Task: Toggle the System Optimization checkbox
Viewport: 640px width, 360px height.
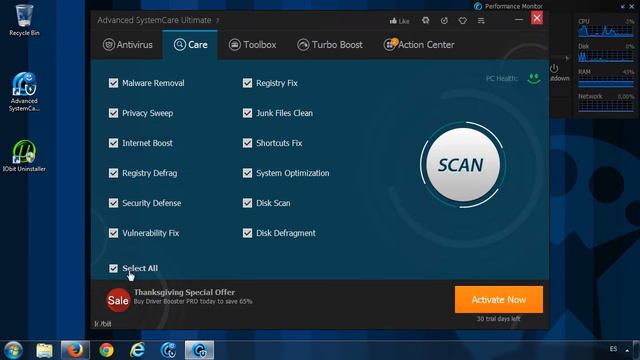Action: [247, 173]
